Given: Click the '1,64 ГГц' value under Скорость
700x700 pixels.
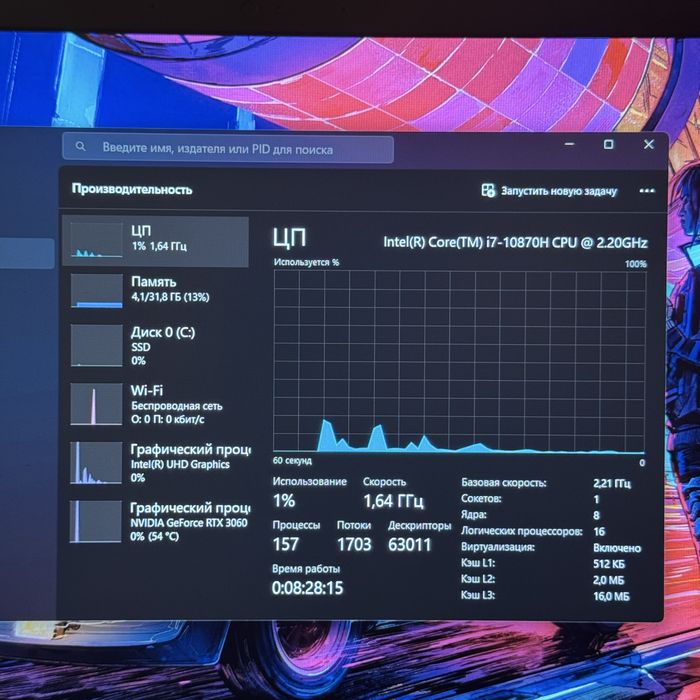Looking at the screenshot, I should (x=393, y=501).
